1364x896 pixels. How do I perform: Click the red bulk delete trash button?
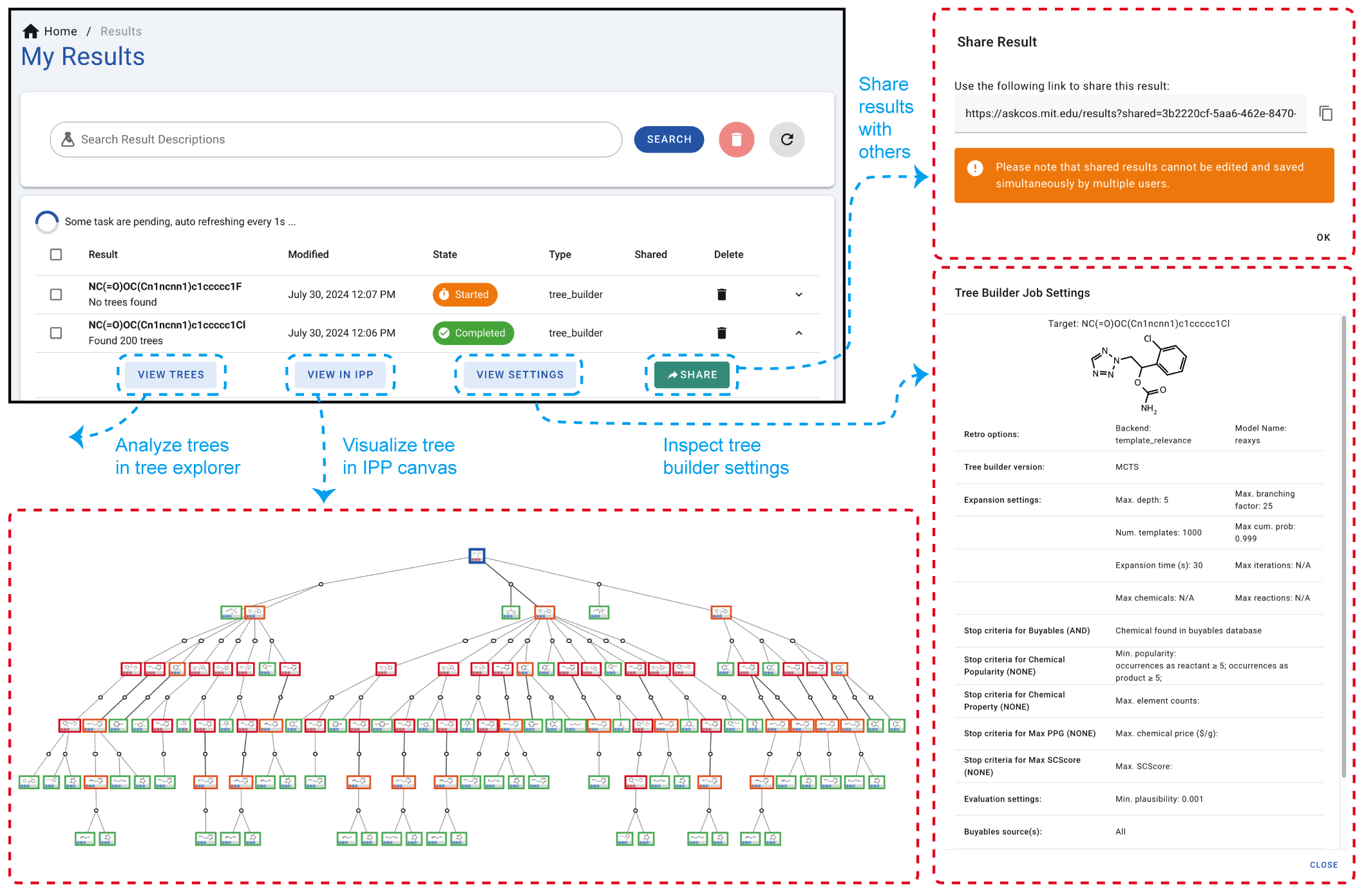pos(736,140)
